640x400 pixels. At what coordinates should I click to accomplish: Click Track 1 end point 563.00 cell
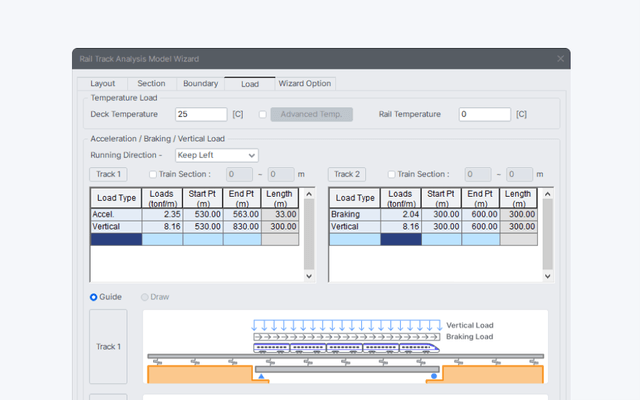[242, 215]
